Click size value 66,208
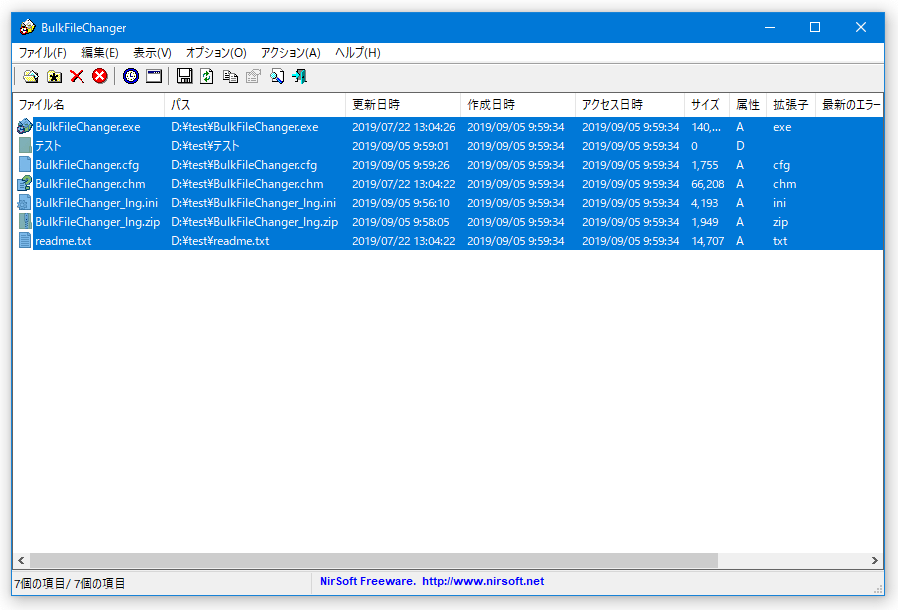 point(708,183)
